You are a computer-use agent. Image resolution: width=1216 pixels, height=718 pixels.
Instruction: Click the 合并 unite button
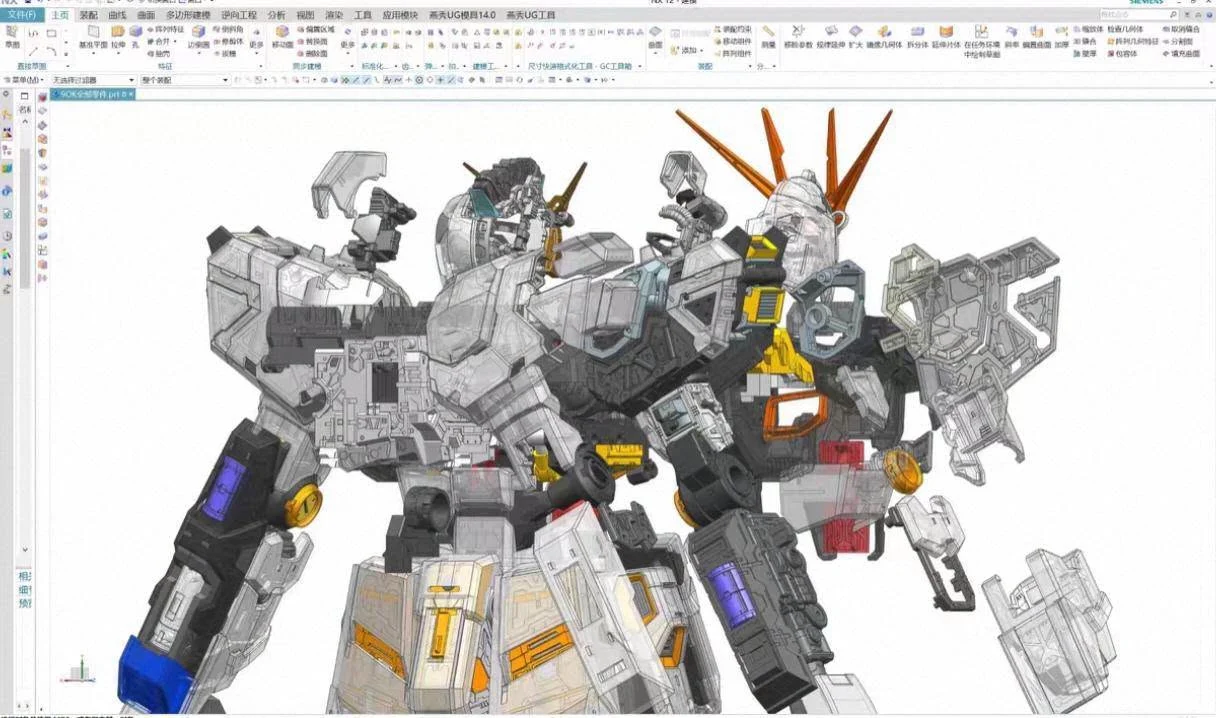coord(159,41)
